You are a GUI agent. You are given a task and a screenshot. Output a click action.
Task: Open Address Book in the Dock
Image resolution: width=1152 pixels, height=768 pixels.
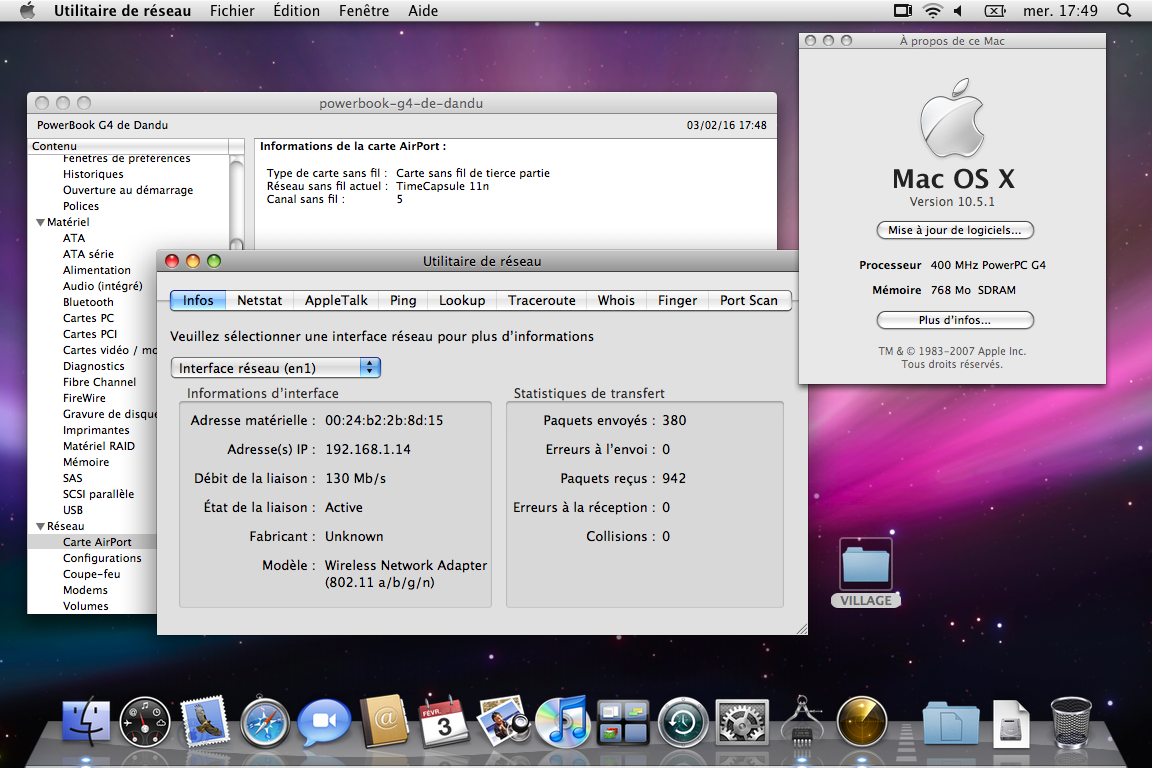(384, 721)
